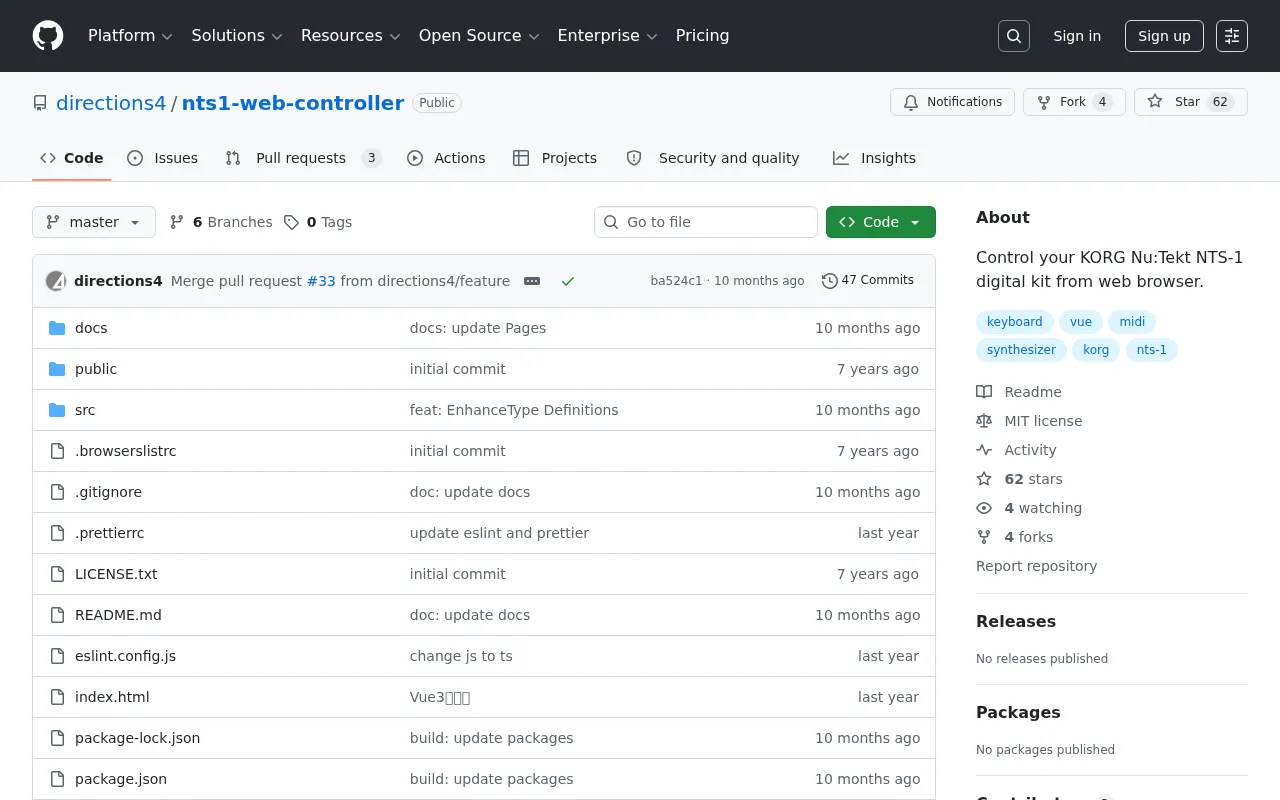
Task: Expand the Open Source menu
Action: click(479, 36)
